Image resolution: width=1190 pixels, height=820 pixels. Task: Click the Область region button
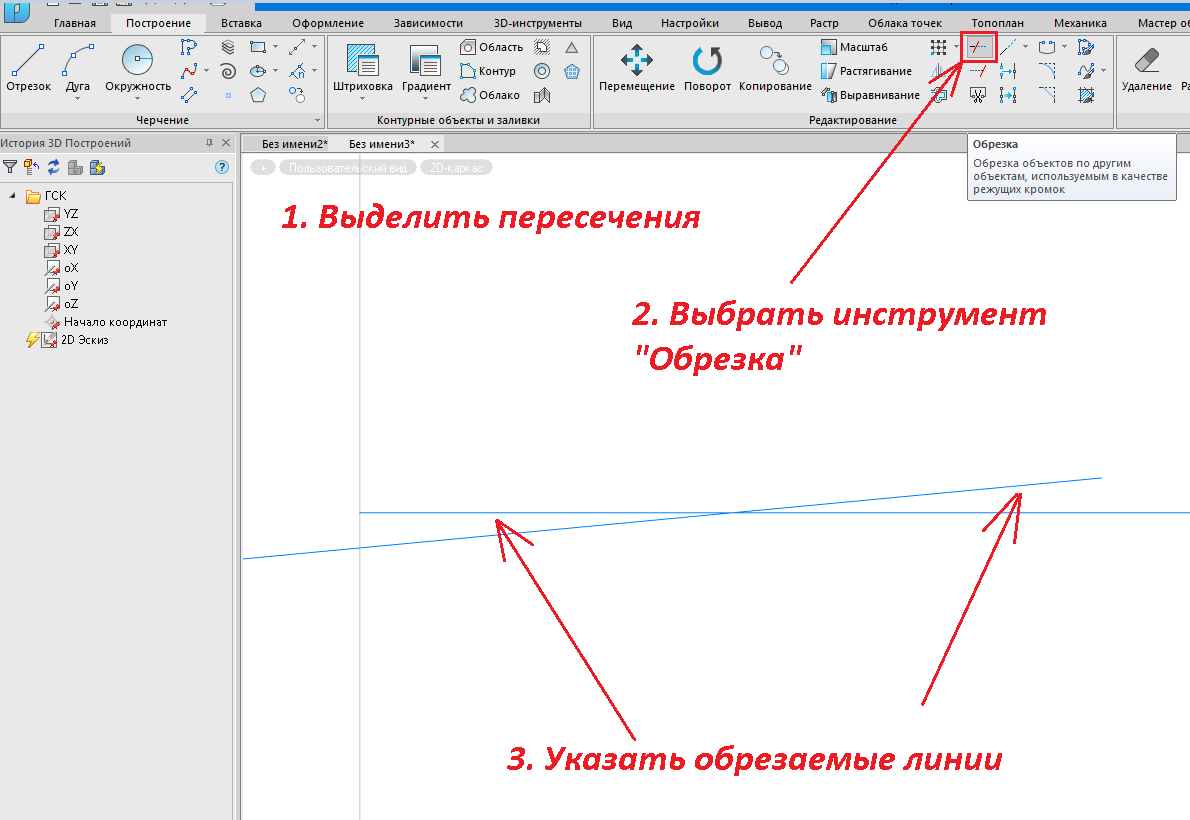coord(491,47)
